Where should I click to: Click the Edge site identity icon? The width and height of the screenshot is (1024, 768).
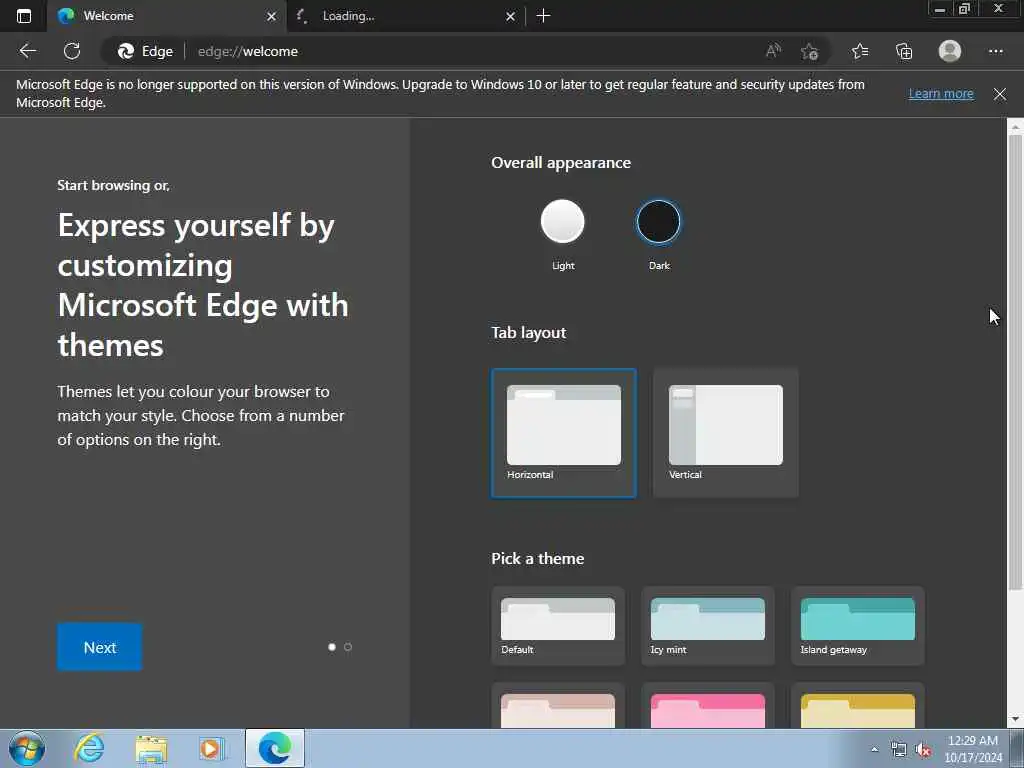(145, 51)
